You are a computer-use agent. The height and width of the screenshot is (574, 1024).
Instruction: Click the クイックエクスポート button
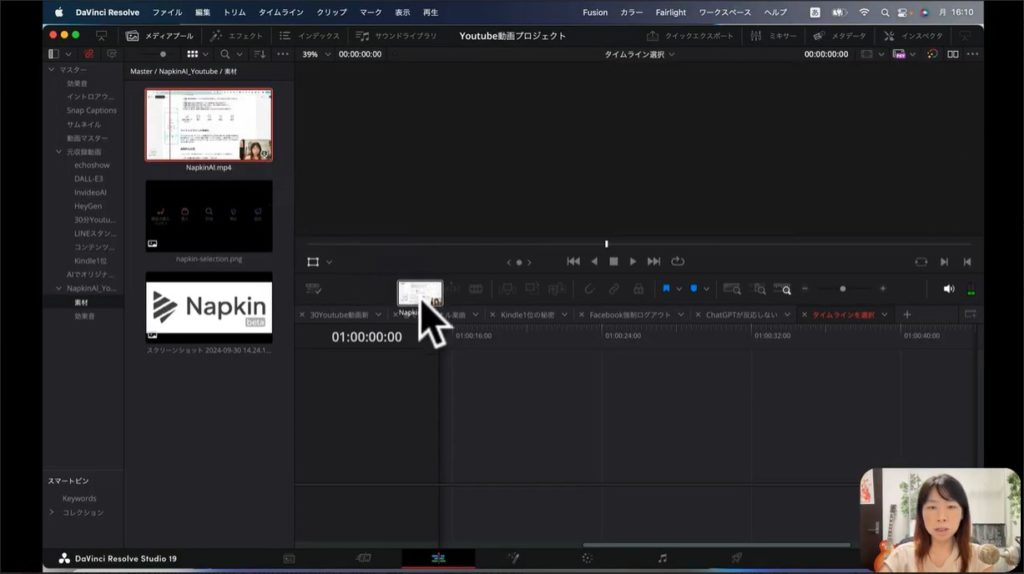pyautogui.click(x=690, y=36)
